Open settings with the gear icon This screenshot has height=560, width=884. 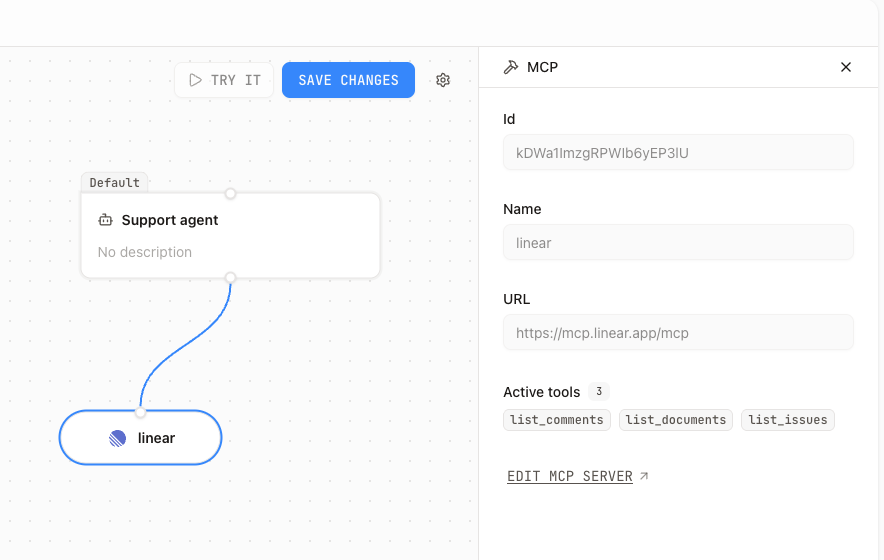click(x=443, y=80)
